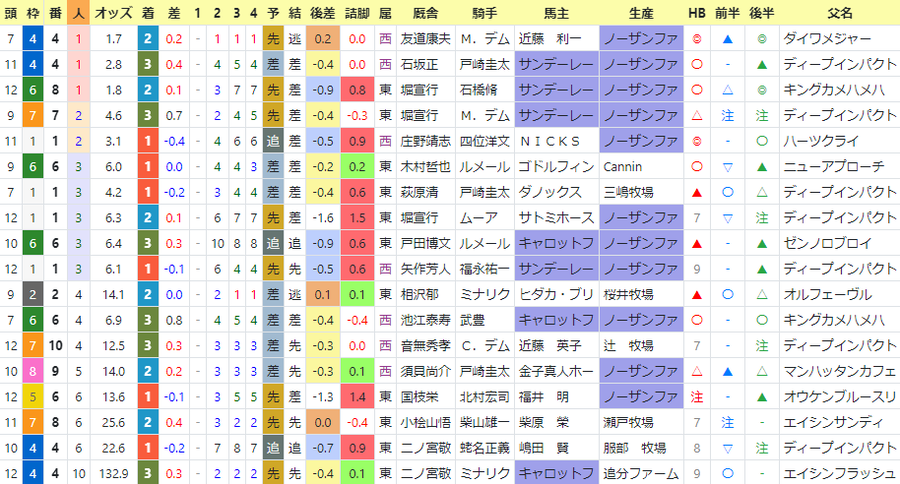Click owner name サトミホース
This screenshot has height=484, width=900.
tap(556, 218)
